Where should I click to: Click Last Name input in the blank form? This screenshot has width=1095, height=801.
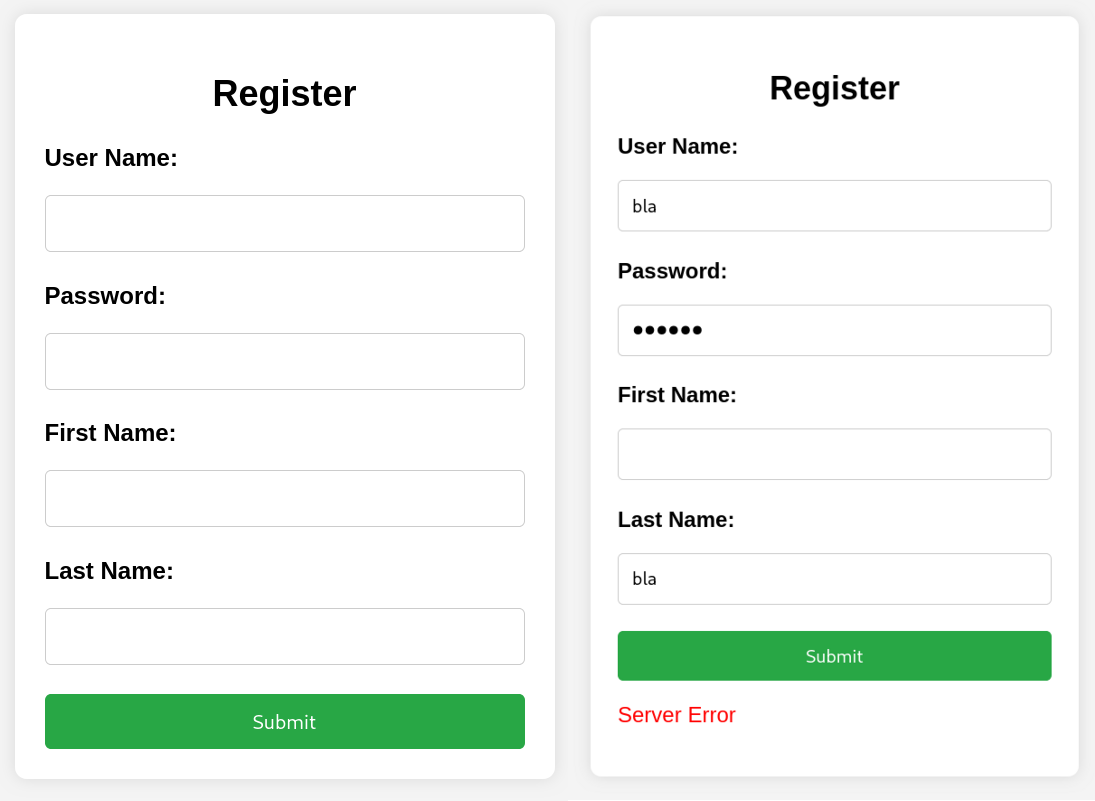(x=284, y=636)
